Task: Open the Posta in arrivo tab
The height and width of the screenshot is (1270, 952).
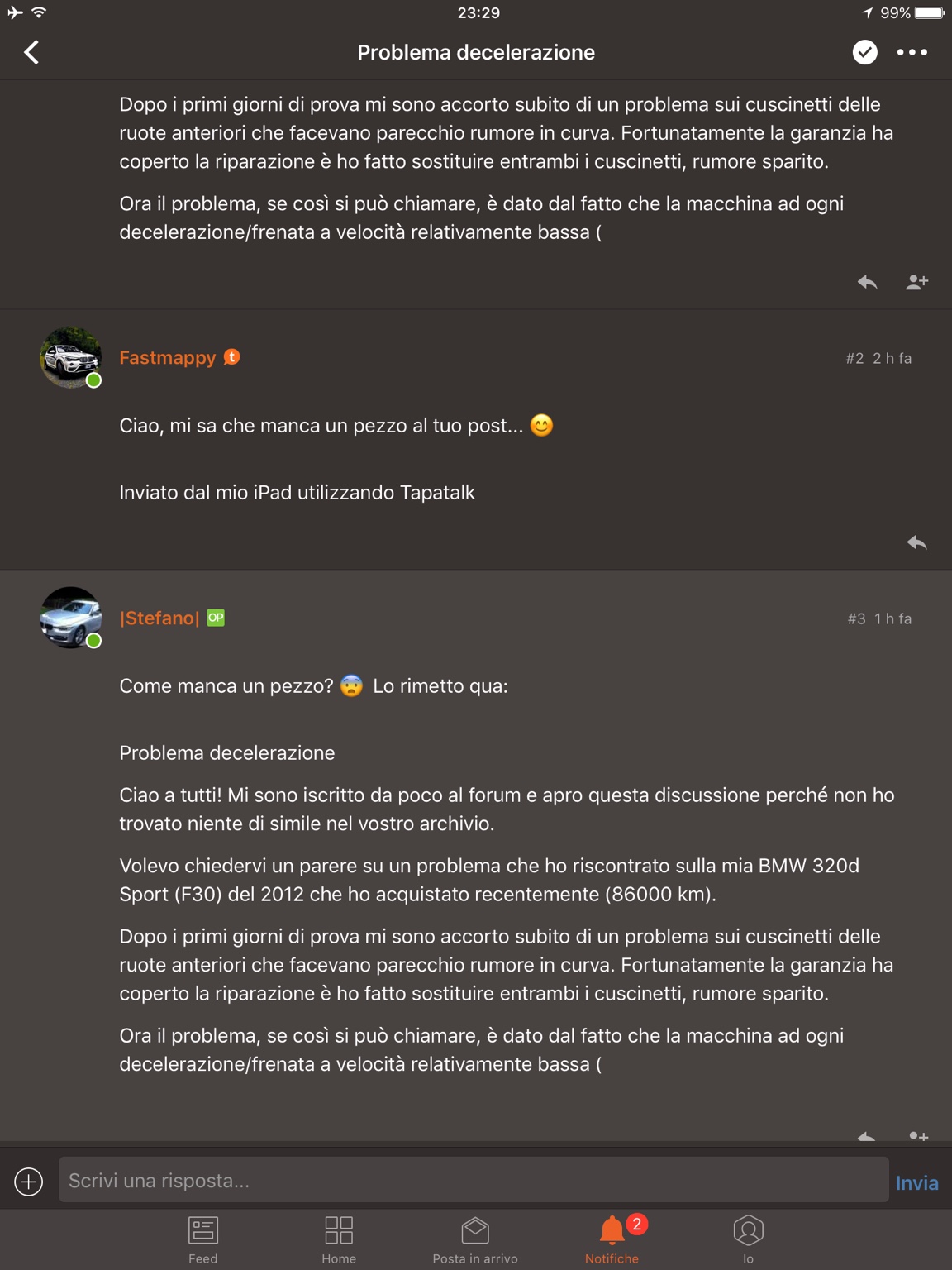Action: coord(475,1239)
